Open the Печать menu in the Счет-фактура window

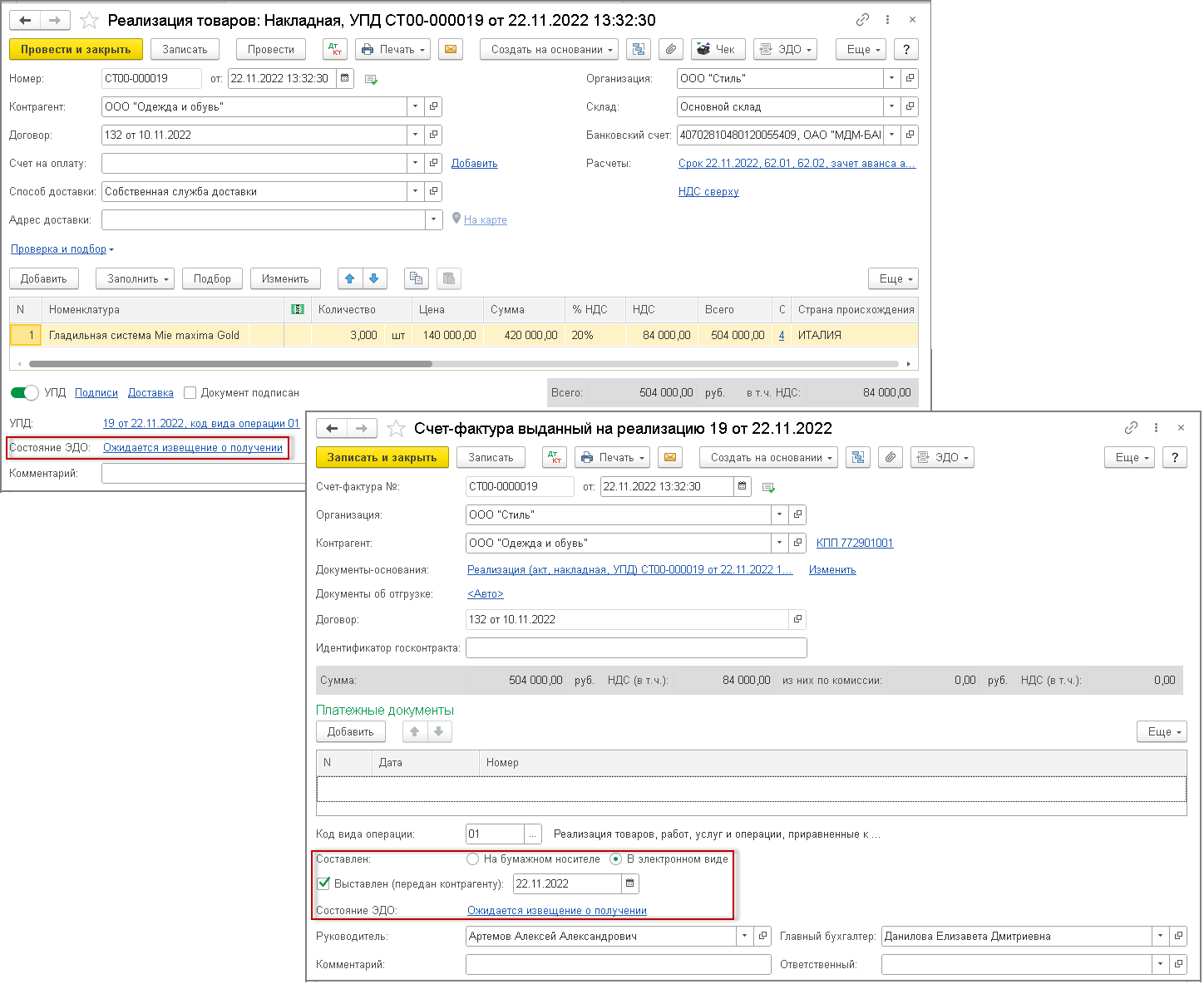click(x=612, y=457)
